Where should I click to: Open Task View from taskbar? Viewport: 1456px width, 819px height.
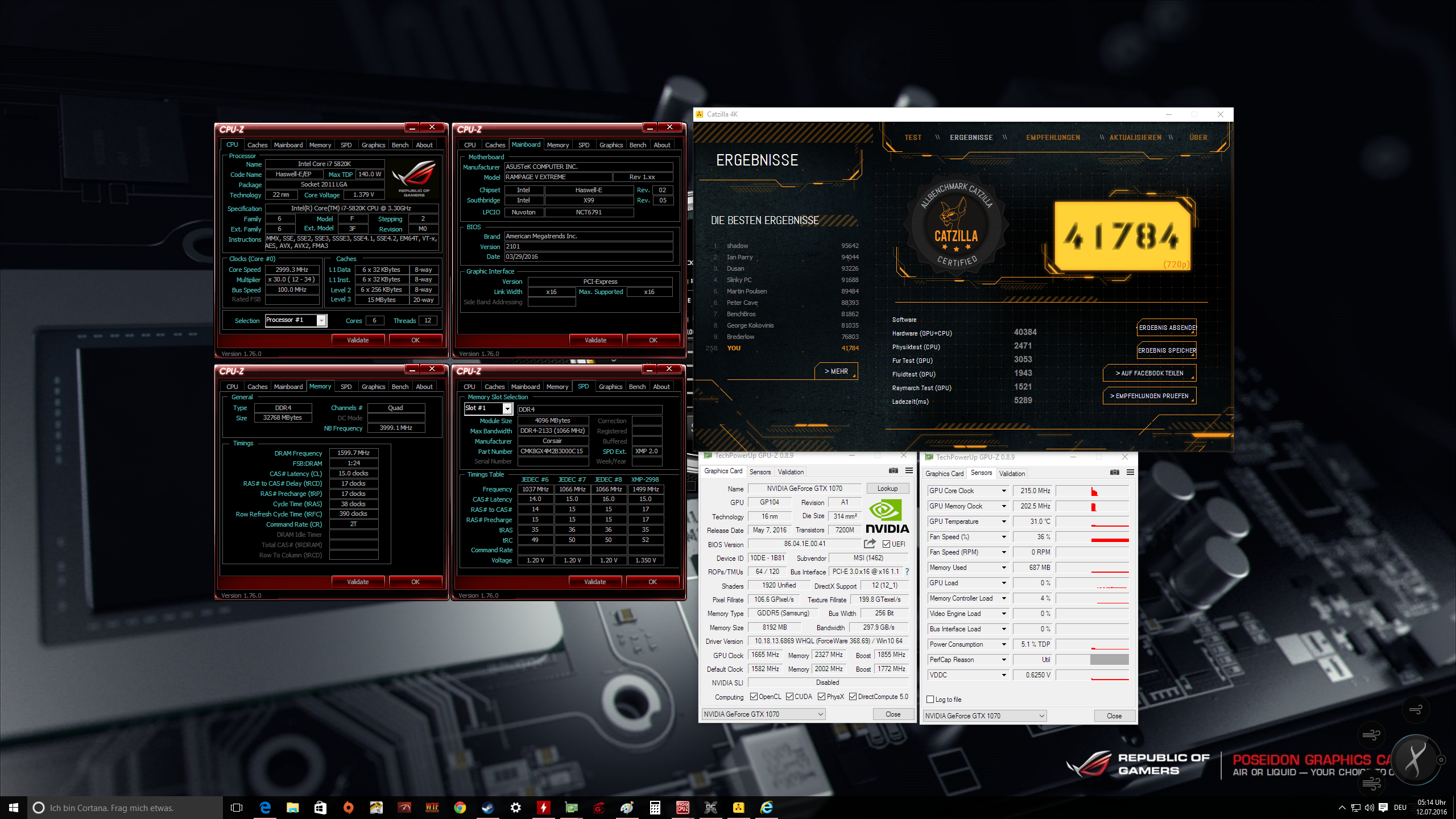pyautogui.click(x=237, y=808)
